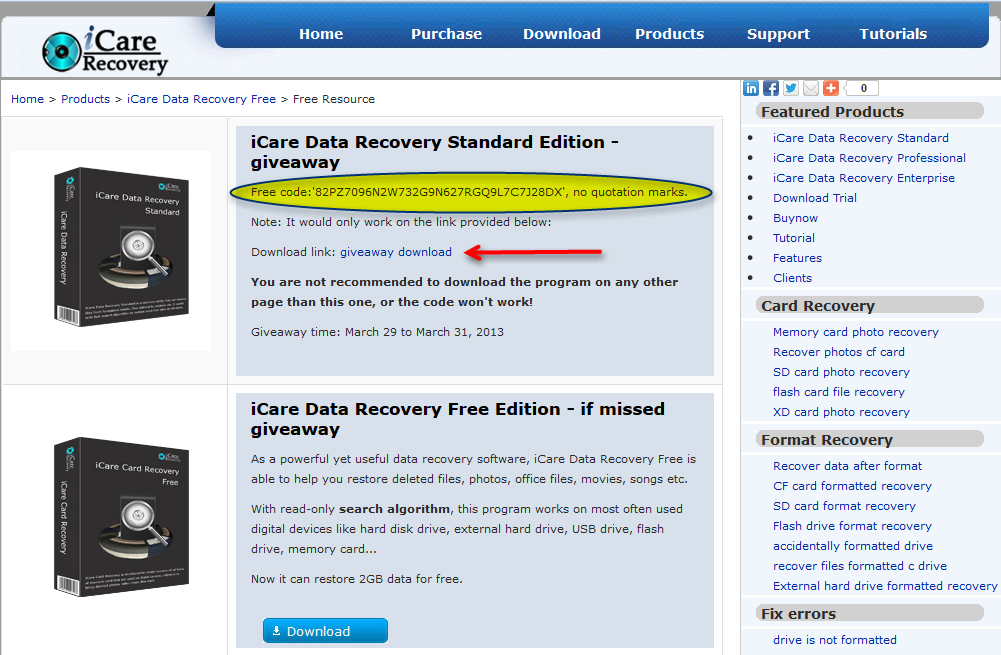This screenshot has width=1001, height=655.
Task: Open Memory card photo recovery link
Action: tap(855, 332)
